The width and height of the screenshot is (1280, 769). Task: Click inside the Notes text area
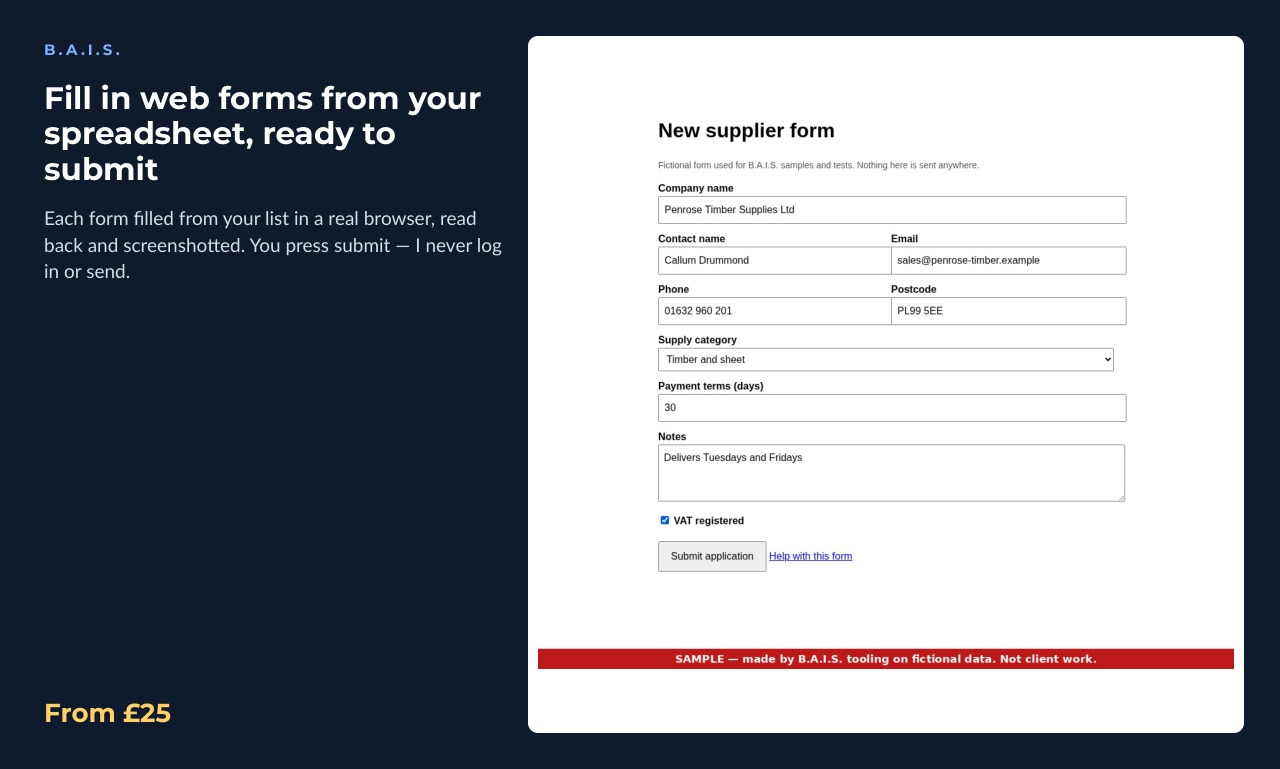tap(891, 473)
